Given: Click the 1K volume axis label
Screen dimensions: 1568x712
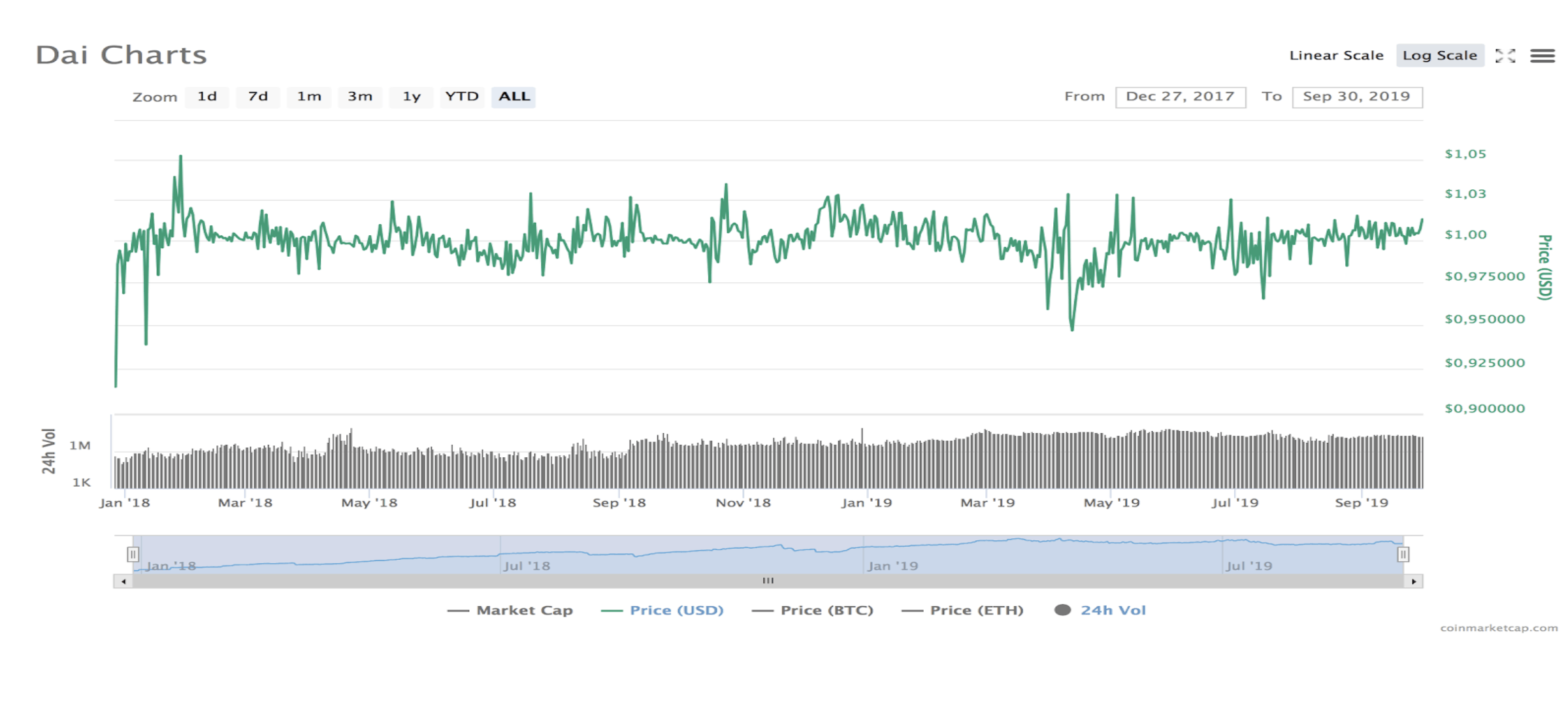Looking at the screenshot, I should point(81,483).
